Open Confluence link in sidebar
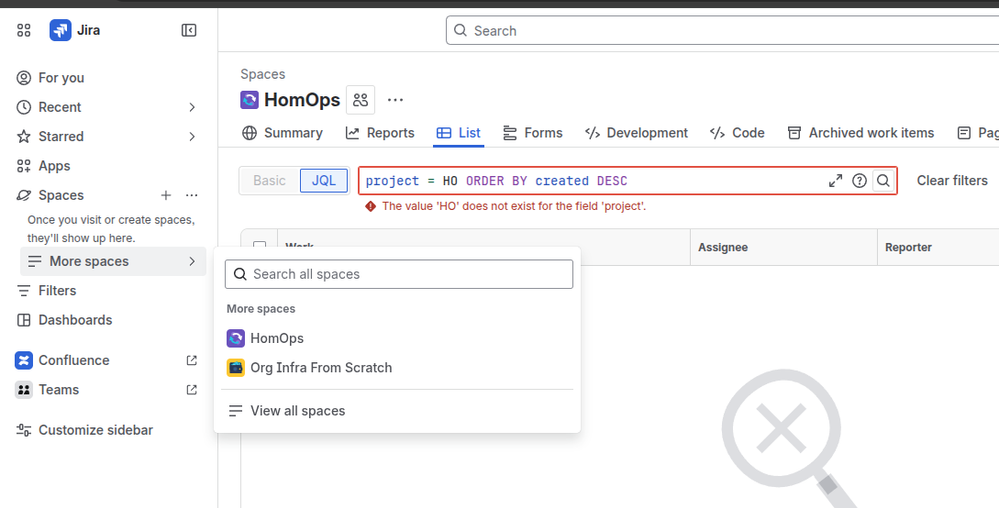 (74, 360)
